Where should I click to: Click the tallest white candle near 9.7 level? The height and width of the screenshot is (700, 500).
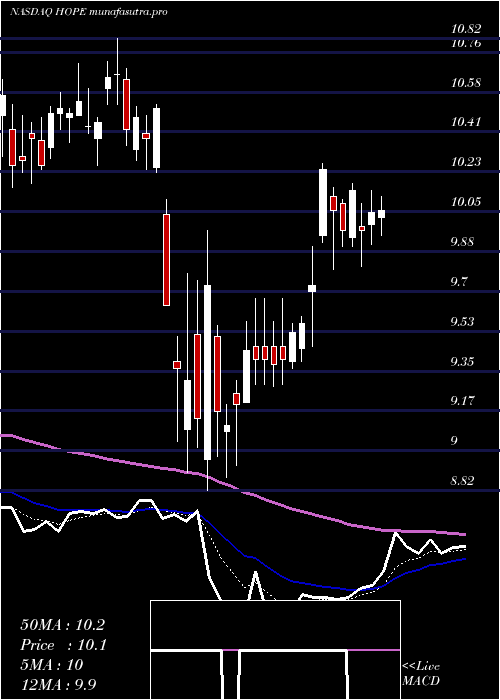[x=207, y=372]
